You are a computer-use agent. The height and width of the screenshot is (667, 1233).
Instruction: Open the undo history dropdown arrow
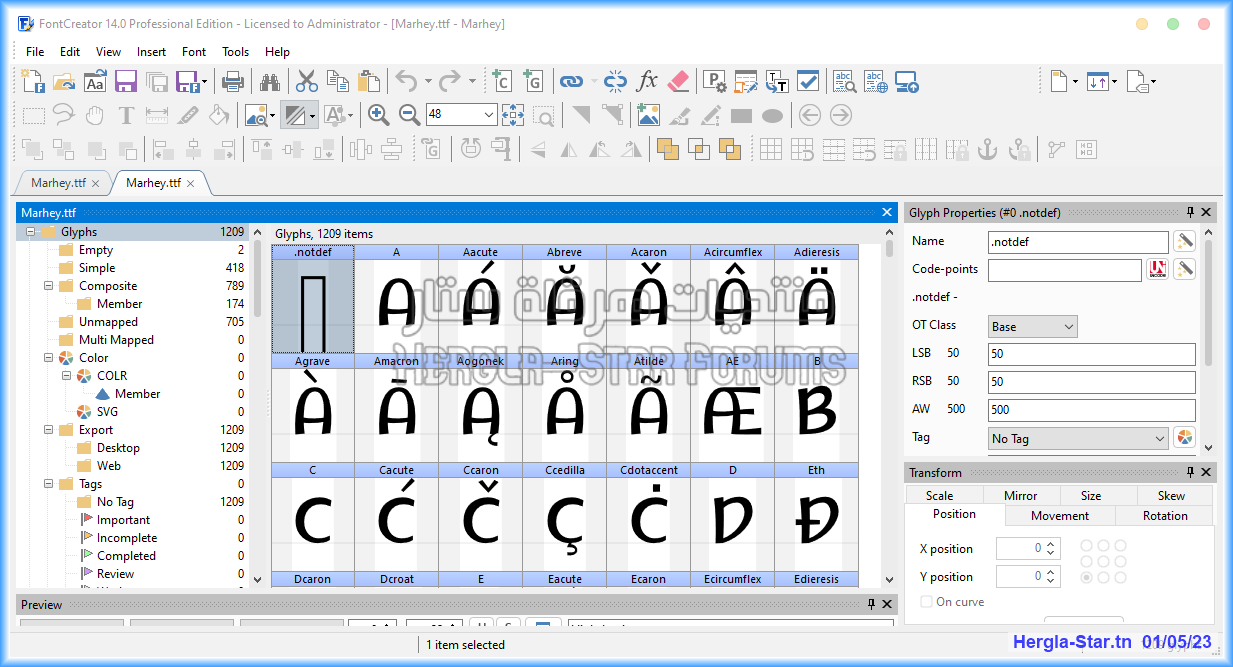point(428,82)
